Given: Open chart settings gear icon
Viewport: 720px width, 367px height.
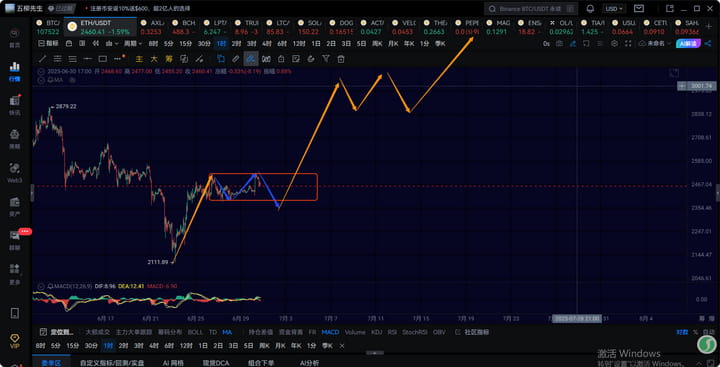Looking at the screenshot, I should (614, 44).
